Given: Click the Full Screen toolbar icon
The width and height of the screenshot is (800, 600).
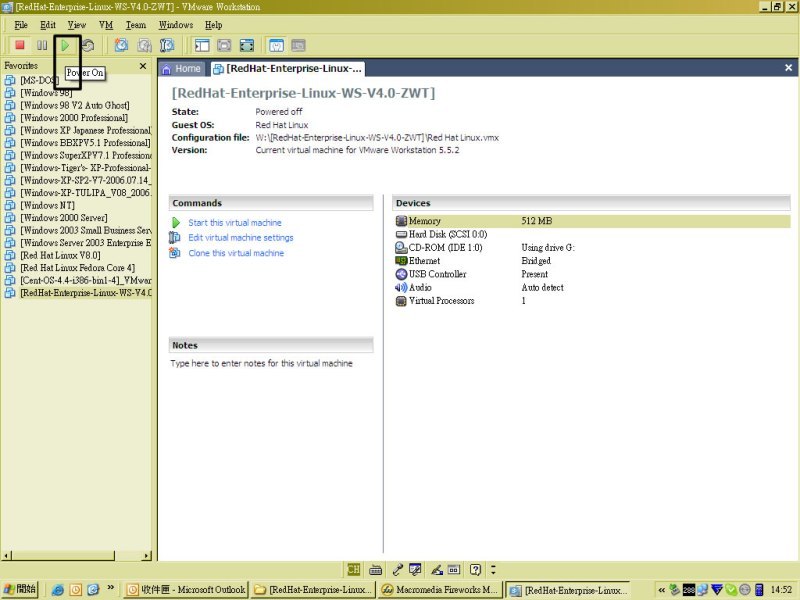Looking at the screenshot, I should pos(247,45).
